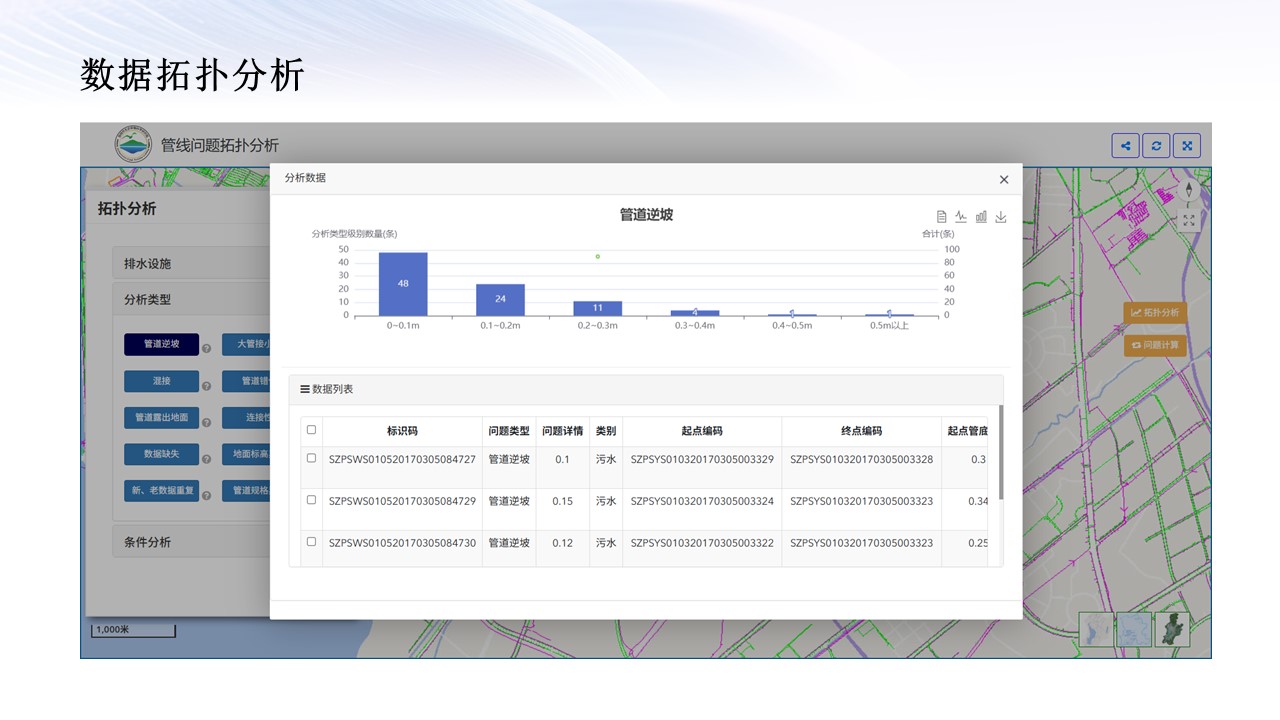Select the satellite basemap thumbnail

click(x=1172, y=630)
